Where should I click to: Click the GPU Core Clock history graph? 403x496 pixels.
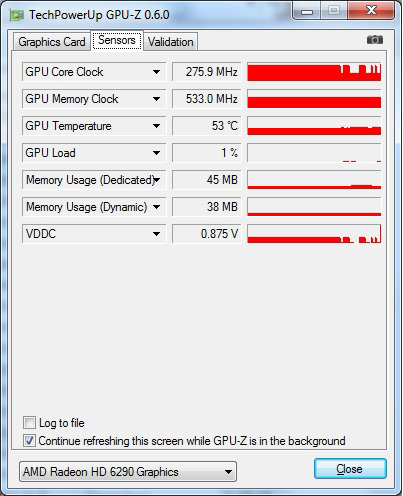click(314, 72)
